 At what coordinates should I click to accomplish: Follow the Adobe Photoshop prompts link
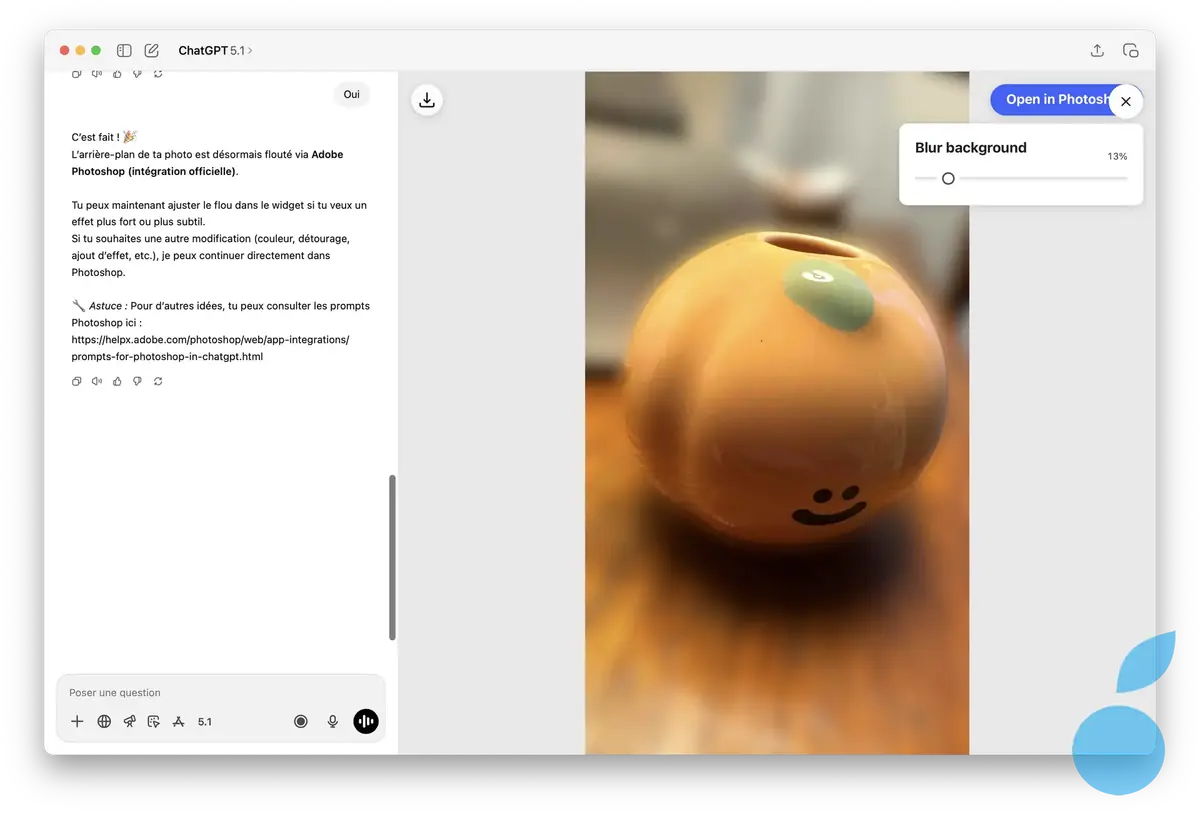click(209, 339)
